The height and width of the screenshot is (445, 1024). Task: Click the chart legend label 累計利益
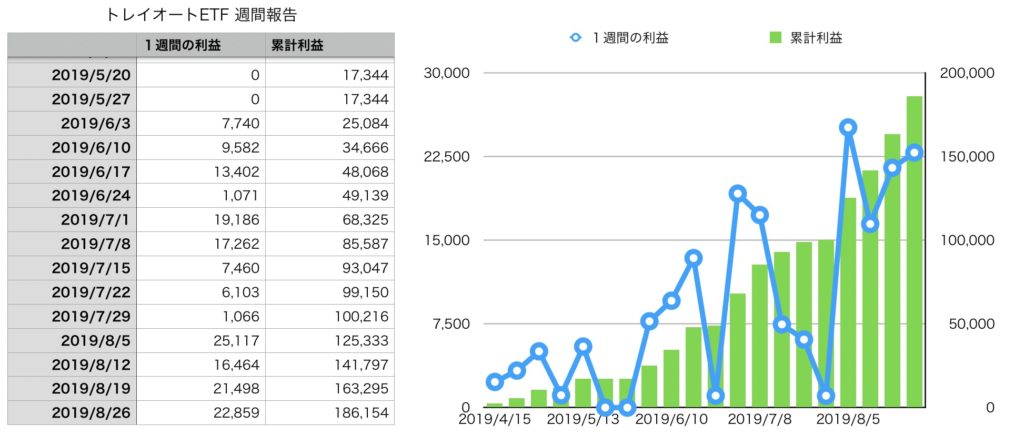[x=816, y=38]
